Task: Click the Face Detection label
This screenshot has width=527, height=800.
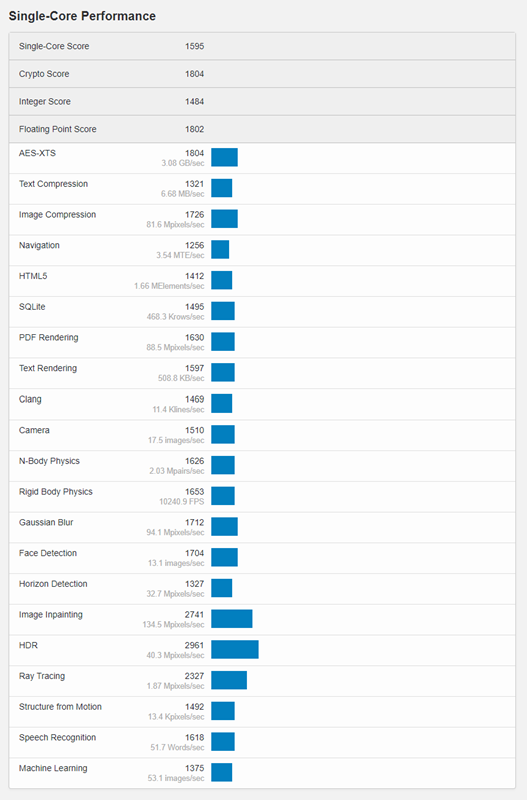Action: (x=48, y=553)
